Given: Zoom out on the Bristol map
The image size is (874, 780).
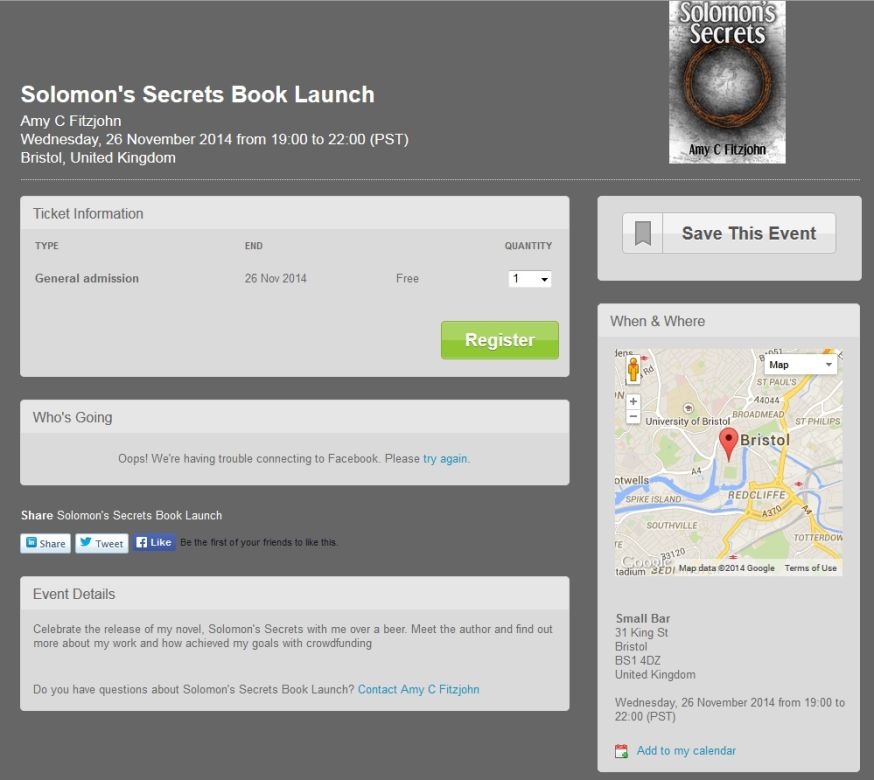Looking at the screenshot, I should coord(633,416).
